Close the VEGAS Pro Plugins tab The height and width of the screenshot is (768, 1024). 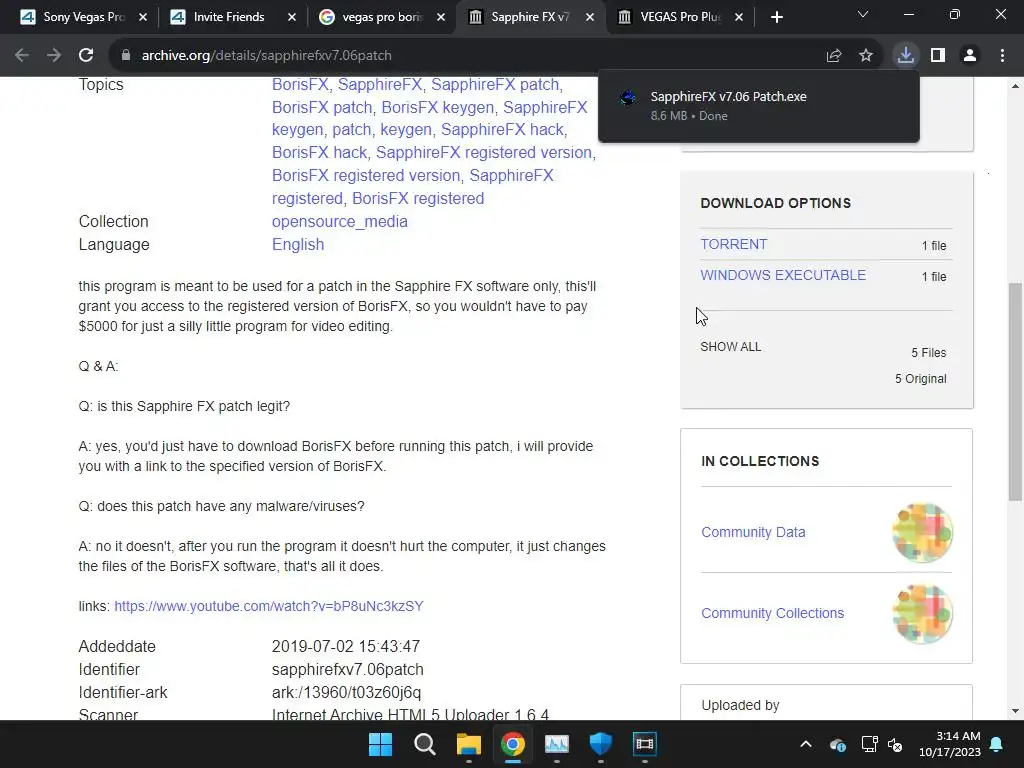739,18
